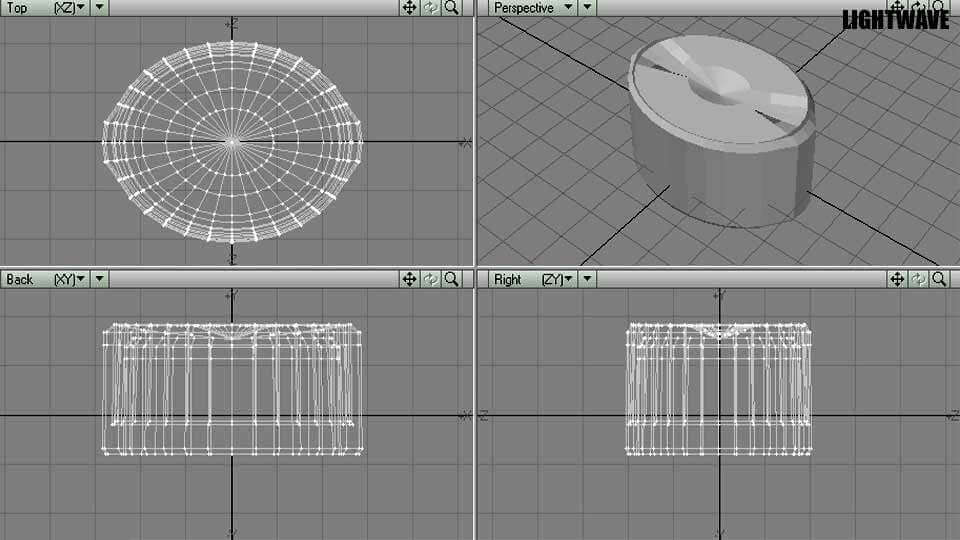Screen dimensions: 960x540
Task: Click the zoom magnifier in Back viewport
Action: [x=452, y=279]
